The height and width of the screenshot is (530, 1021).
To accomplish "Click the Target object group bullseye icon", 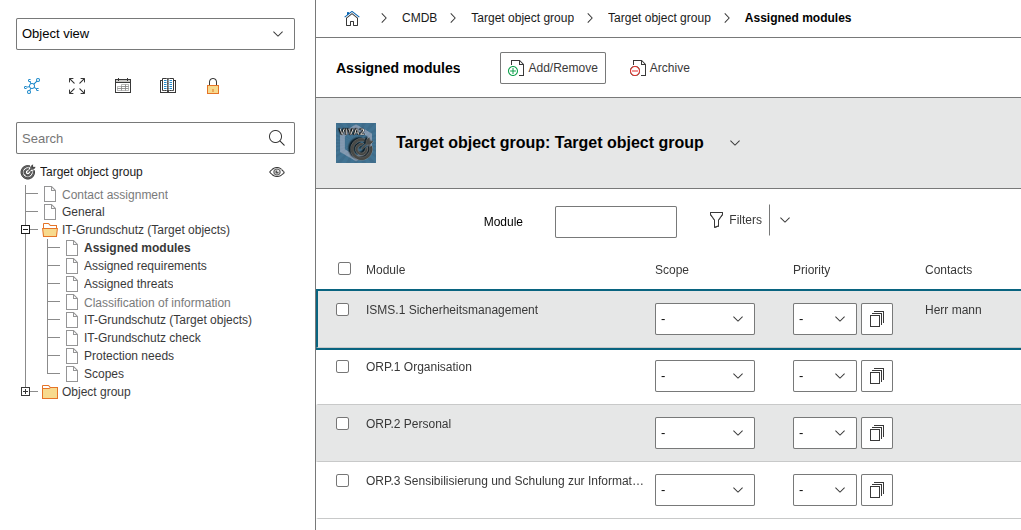I will [27, 172].
